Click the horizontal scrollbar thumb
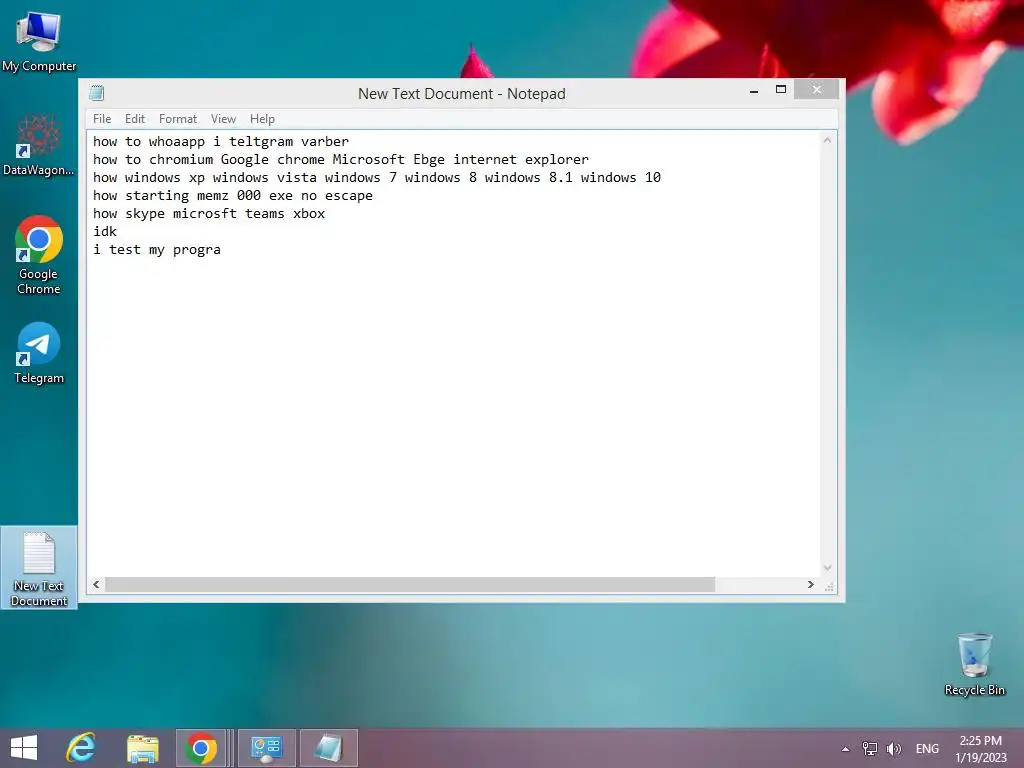This screenshot has height=768, width=1024. [x=410, y=584]
